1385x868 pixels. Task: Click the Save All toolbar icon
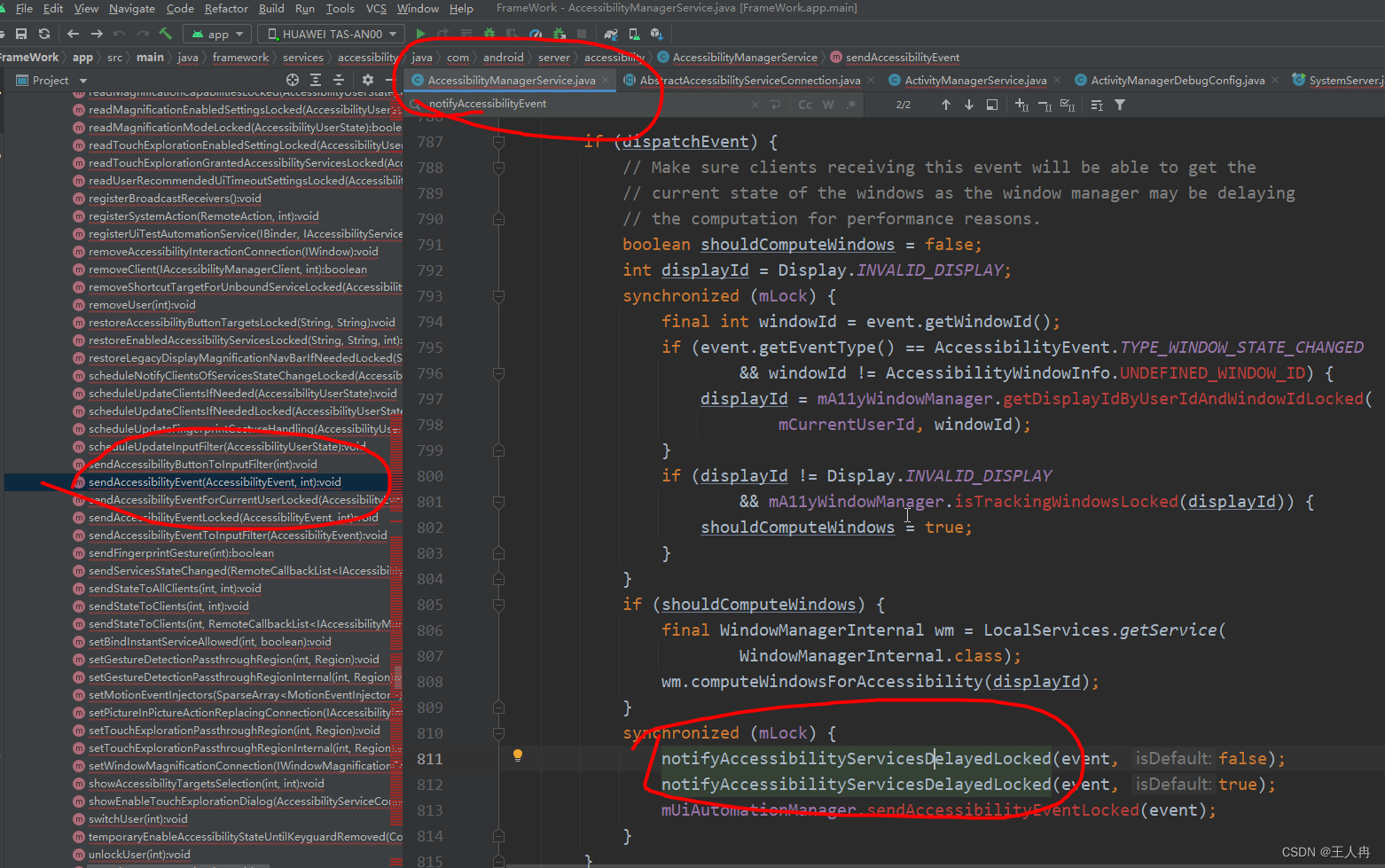click(x=21, y=34)
